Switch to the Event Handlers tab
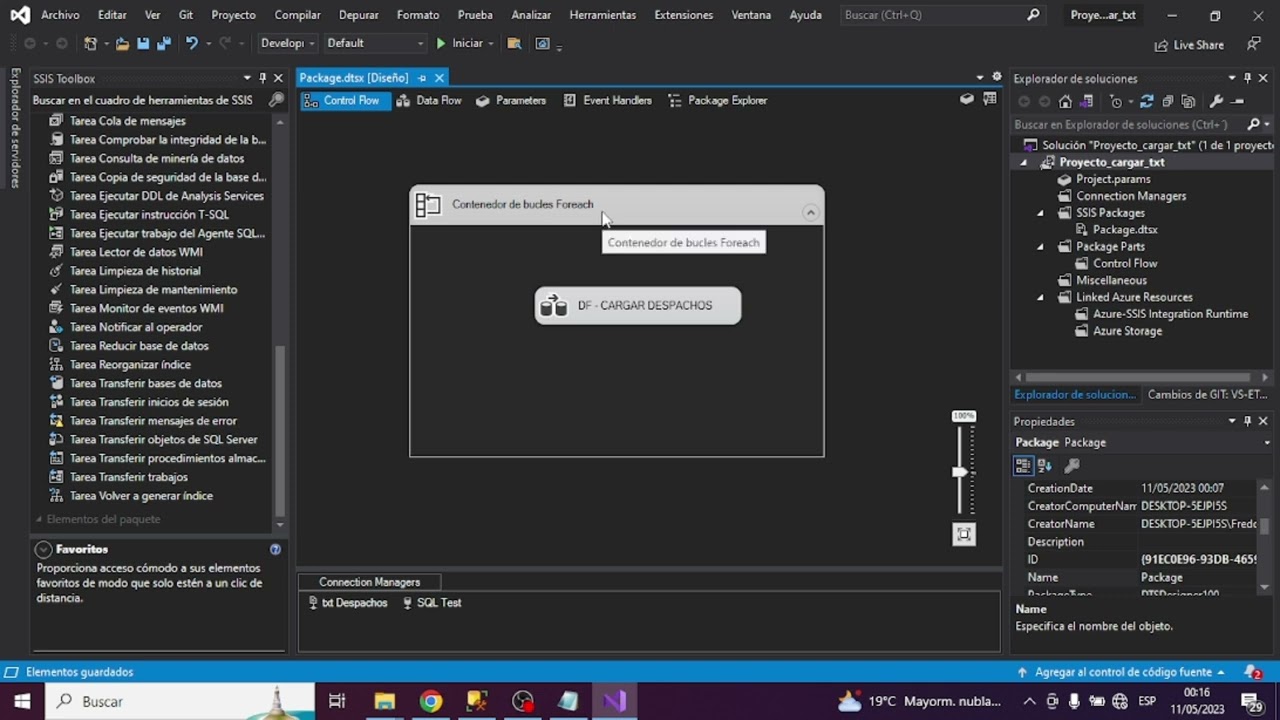Viewport: 1280px width, 720px height. (607, 100)
